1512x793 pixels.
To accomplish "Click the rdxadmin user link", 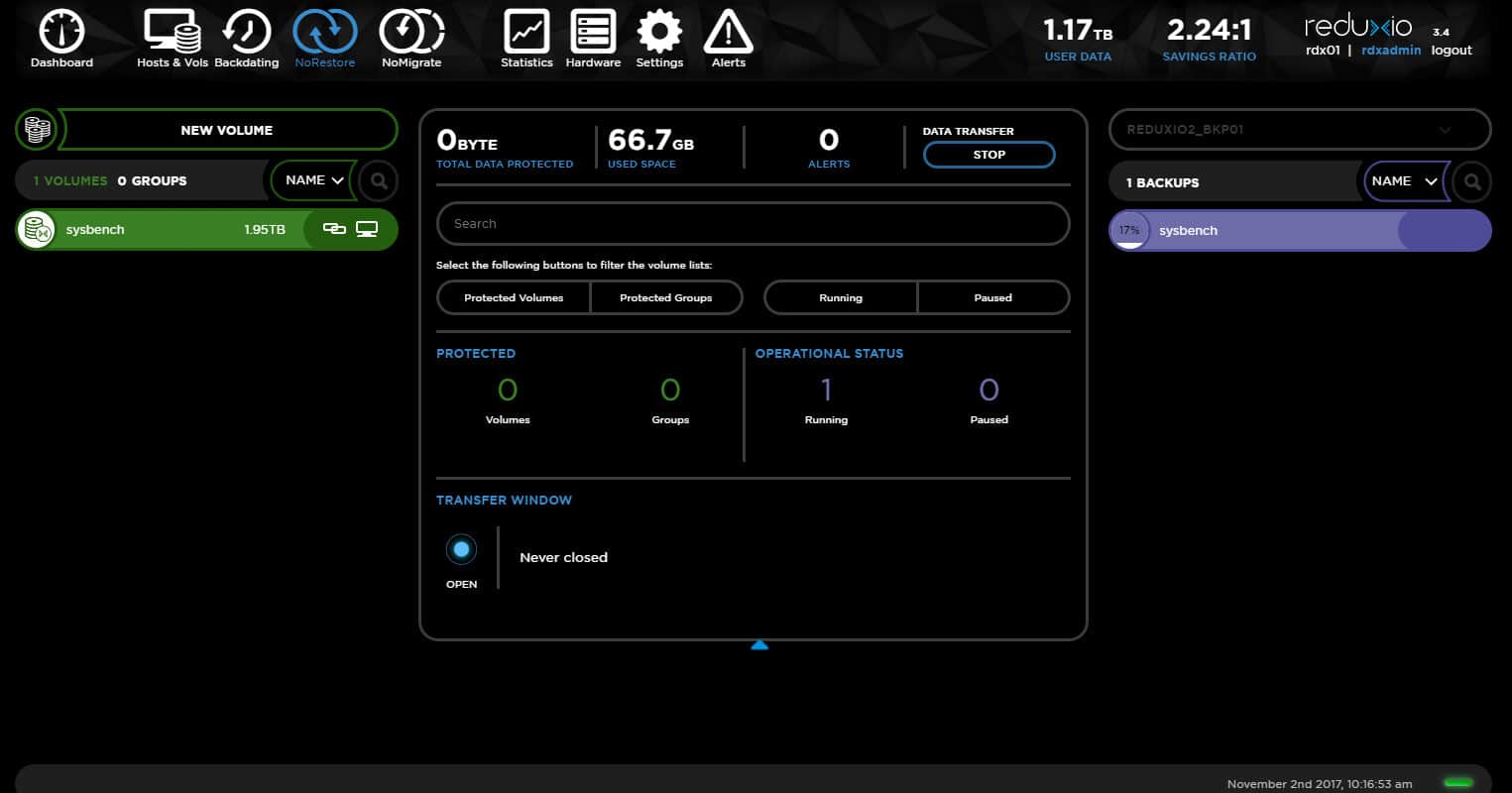I will coord(1391,51).
